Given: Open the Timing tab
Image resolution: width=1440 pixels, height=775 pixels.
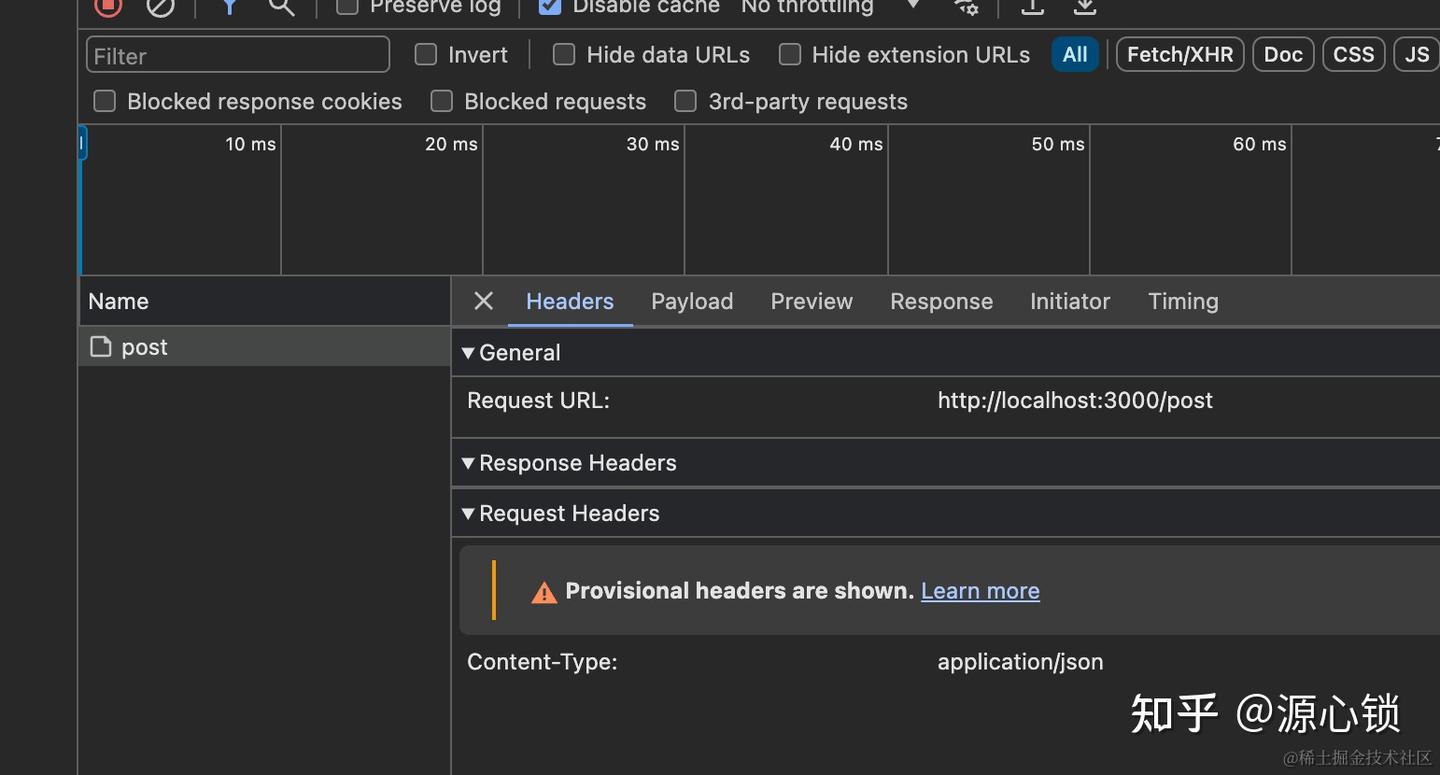Looking at the screenshot, I should point(1183,301).
